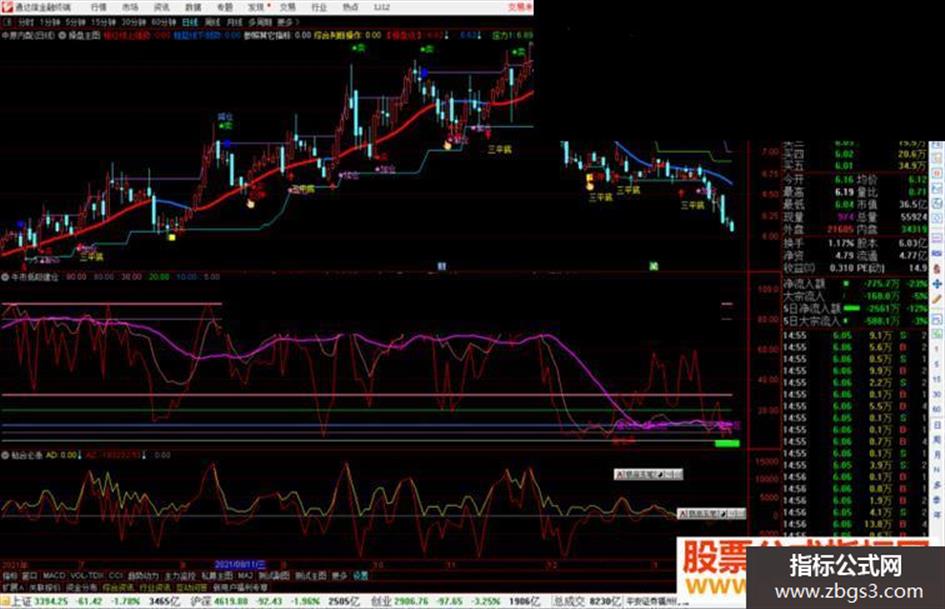The height and width of the screenshot is (609, 945).
Task: Click the green marker below the right chart
Action: pos(654,266)
